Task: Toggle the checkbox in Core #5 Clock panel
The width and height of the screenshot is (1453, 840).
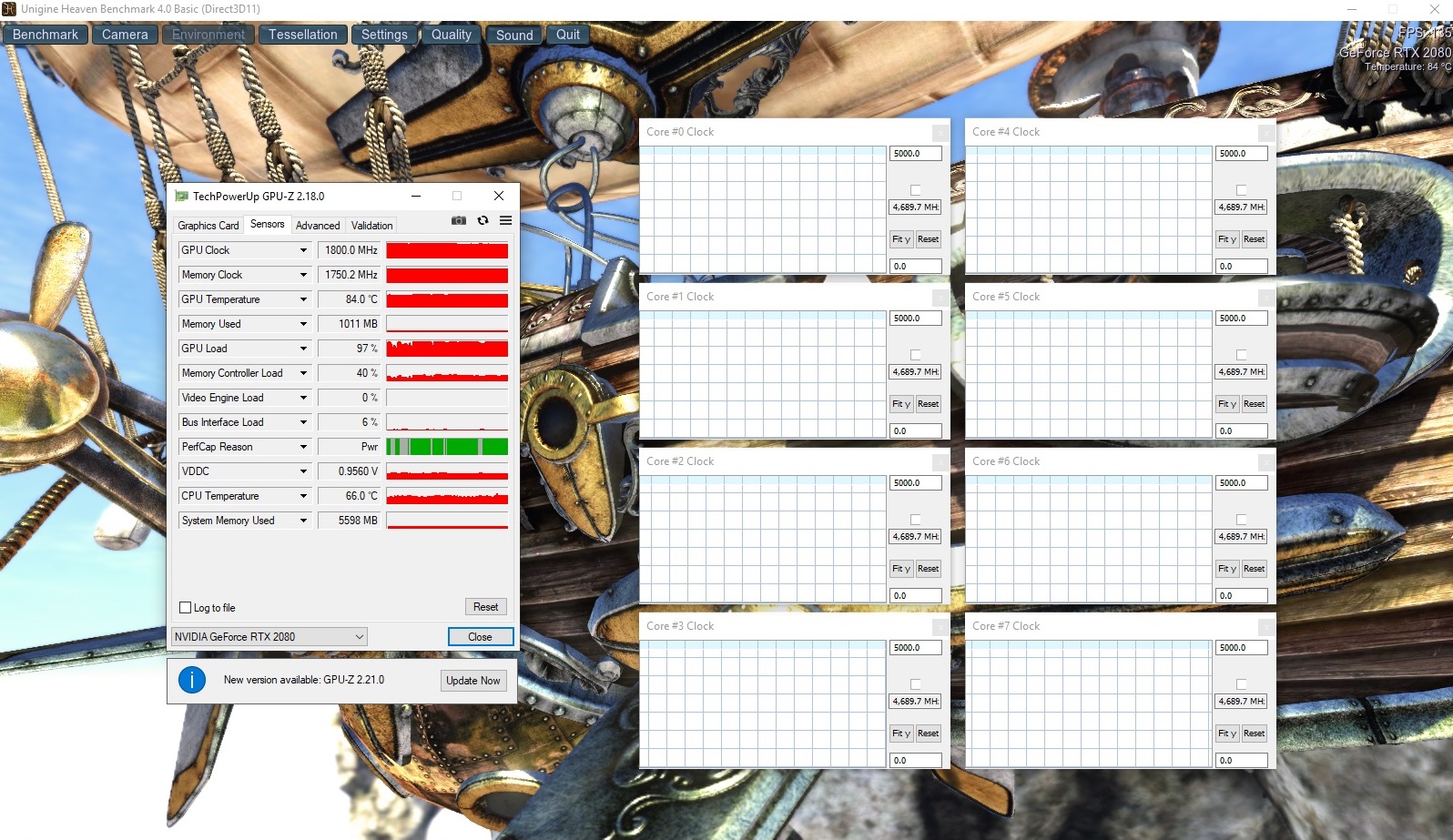Action: 1242,355
